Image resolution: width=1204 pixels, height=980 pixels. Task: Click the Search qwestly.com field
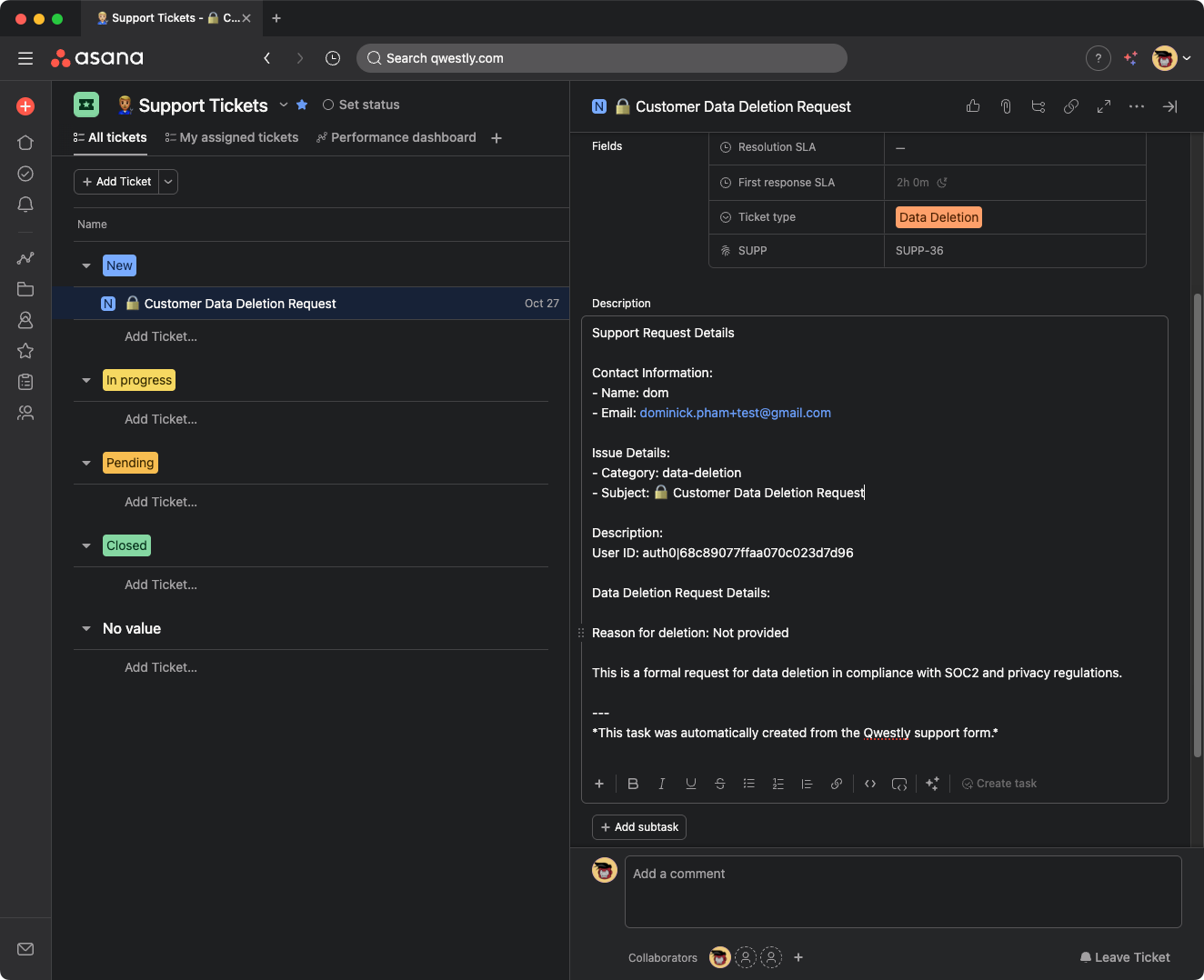pyautogui.click(x=602, y=58)
